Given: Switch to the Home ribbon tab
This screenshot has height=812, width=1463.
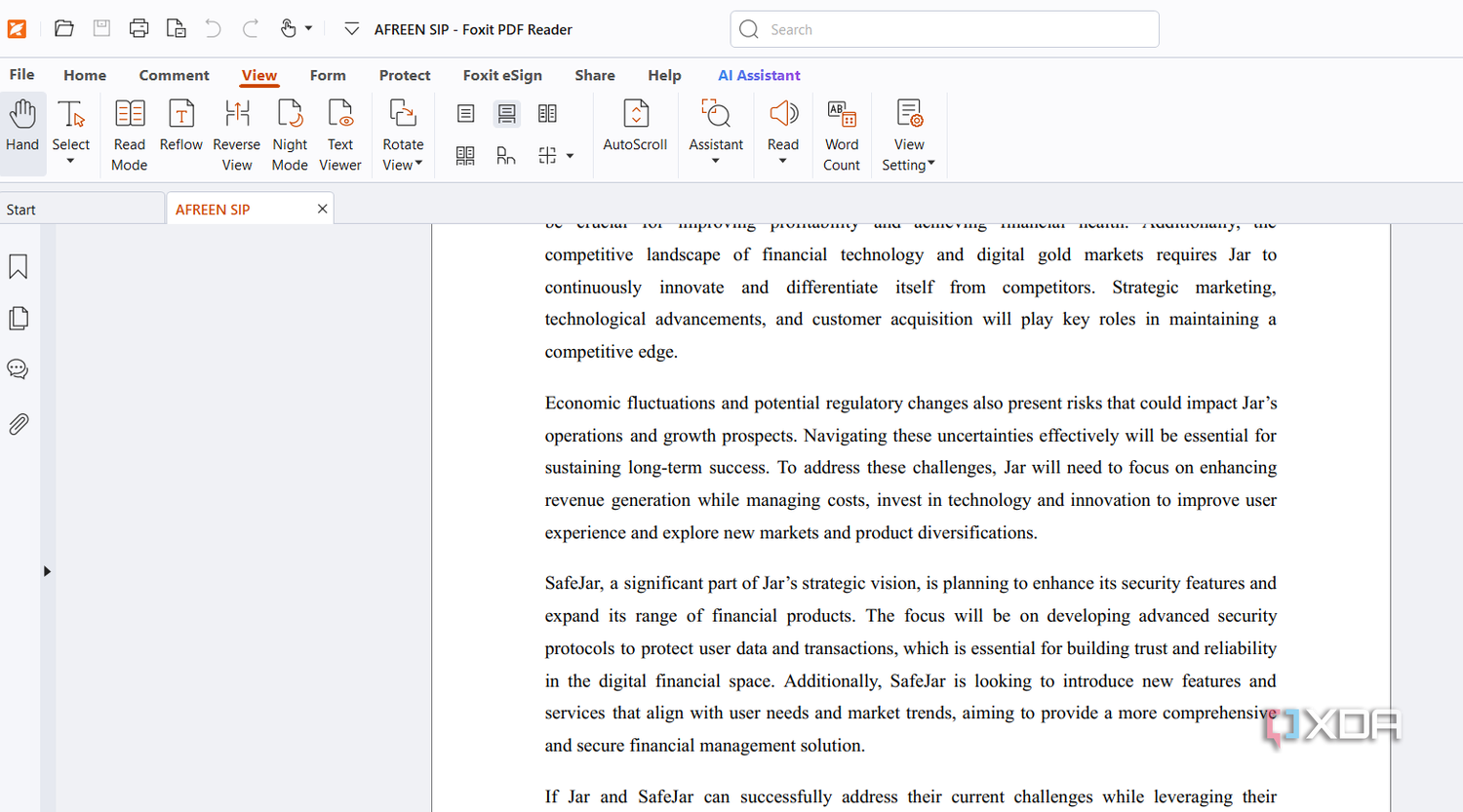Looking at the screenshot, I should pyautogui.click(x=85, y=75).
